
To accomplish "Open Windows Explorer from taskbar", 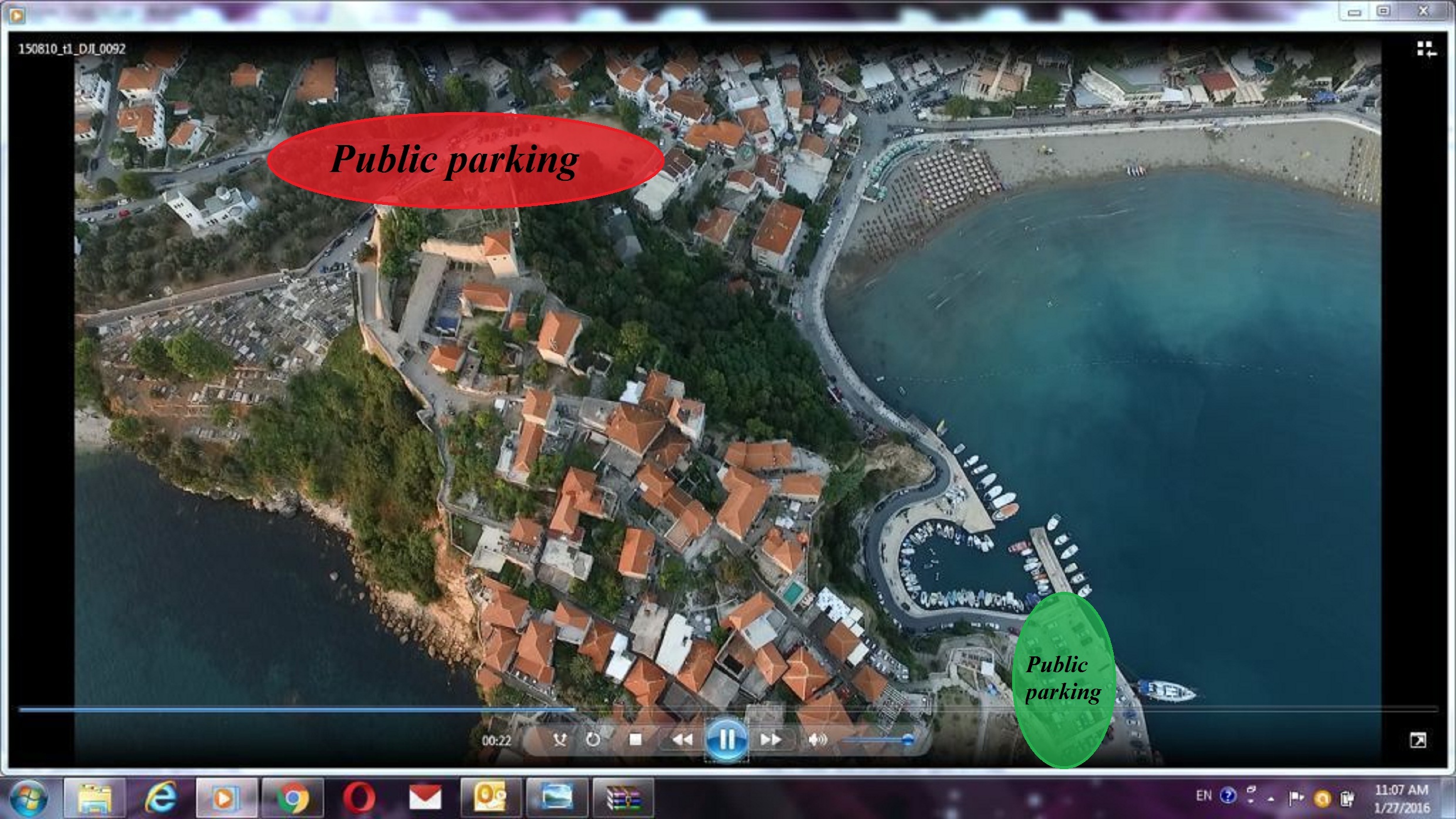I will (95, 798).
